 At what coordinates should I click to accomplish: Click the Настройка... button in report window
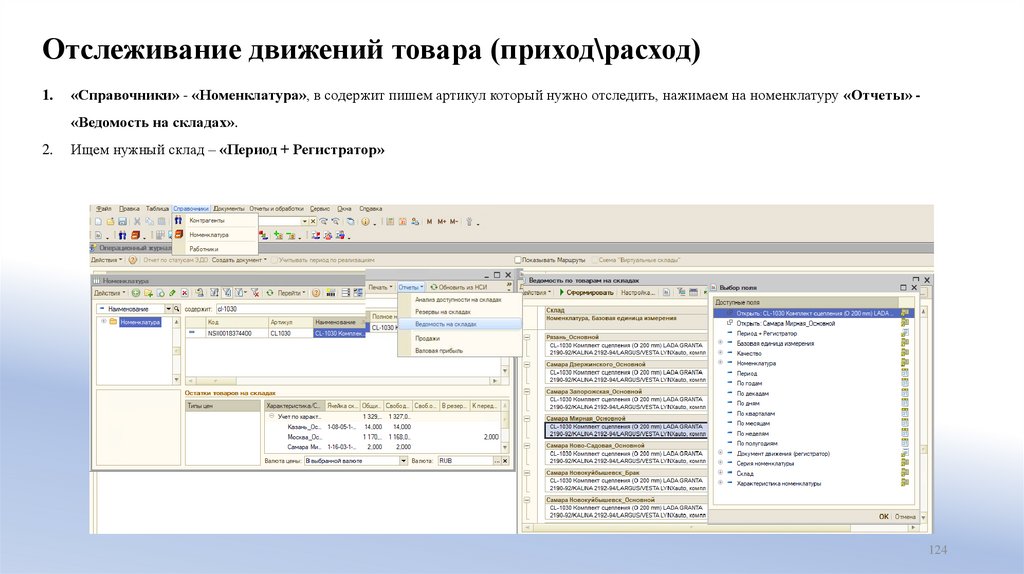(x=637, y=293)
